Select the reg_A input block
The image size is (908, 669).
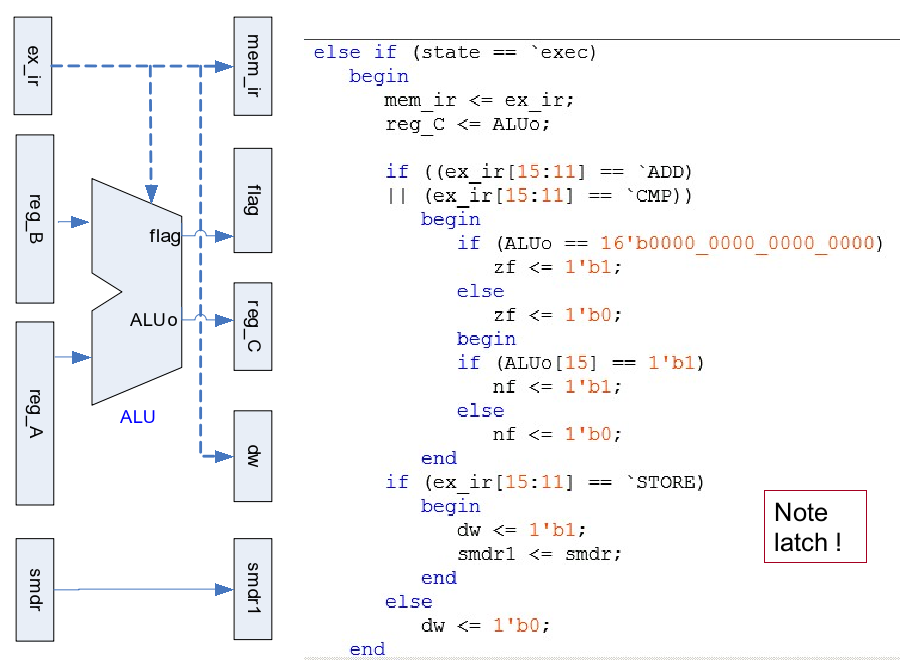point(35,412)
